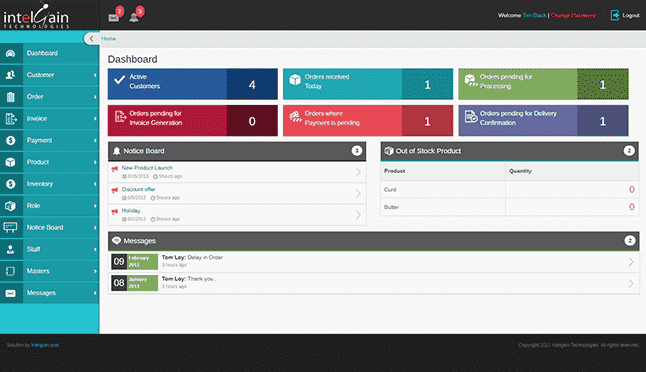Open the notification bell icon in header
This screenshot has width=646, height=372.
pyautogui.click(x=134, y=18)
